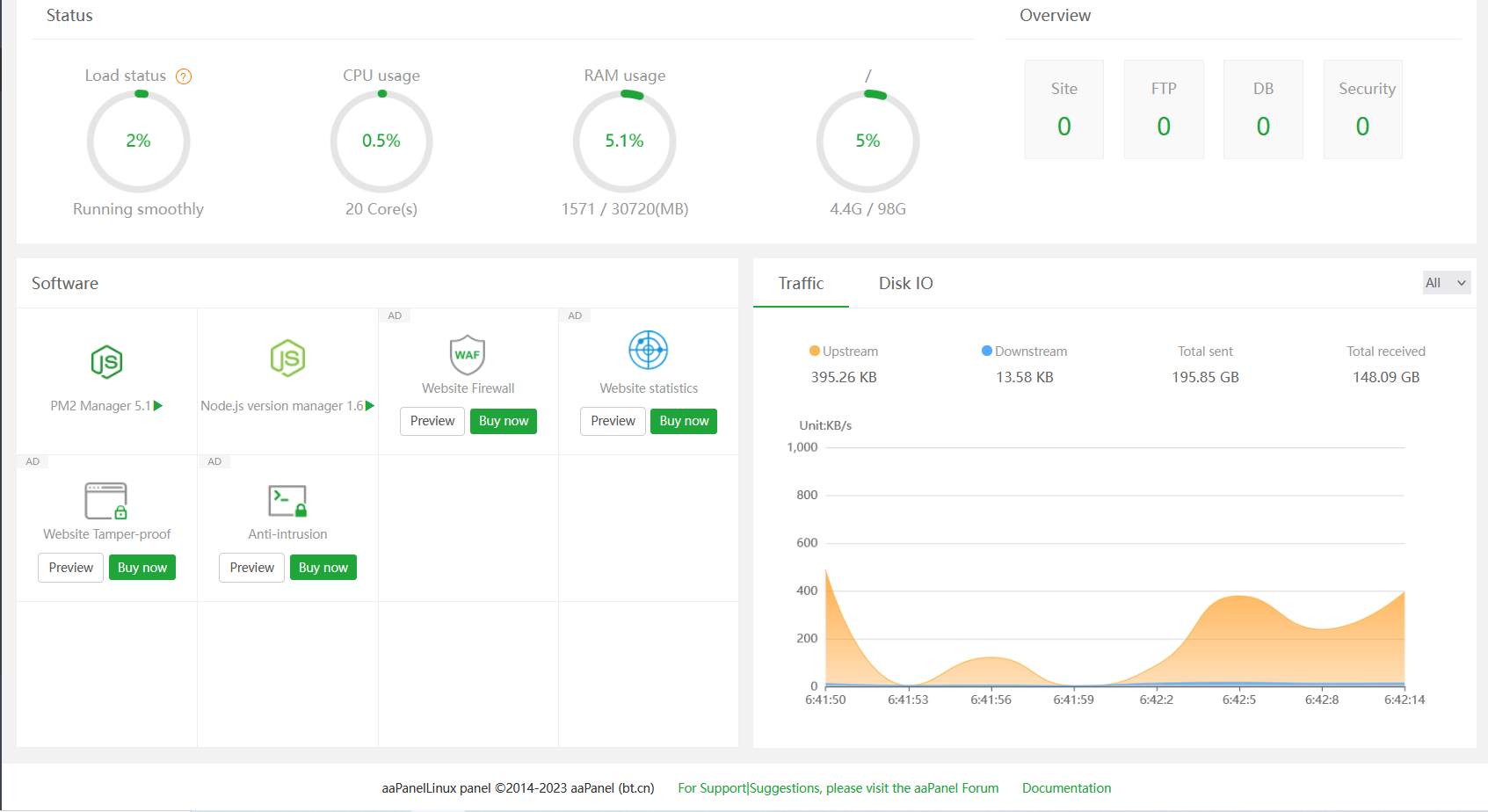Click the Load status help question icon
The width and height of the screenshot is (1488, 812).
pyautogui.click(x=184, y=76)
